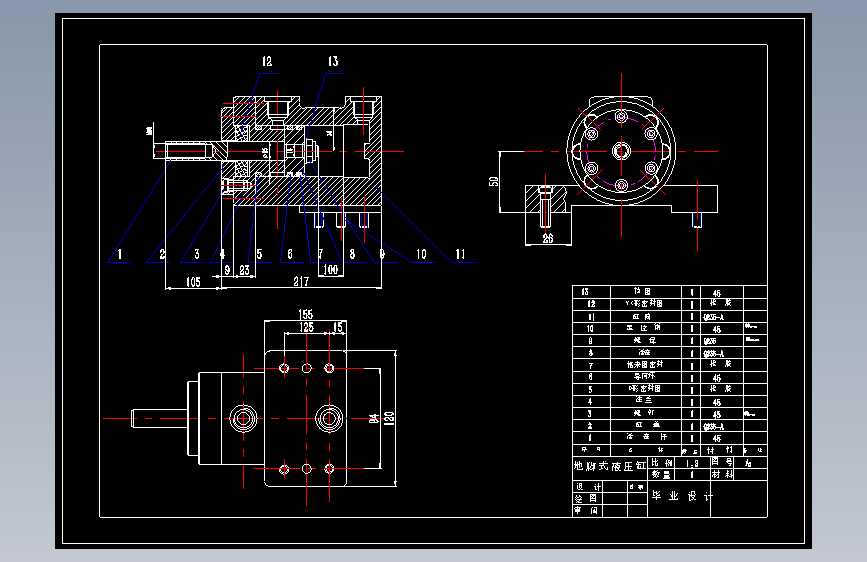Select the 100 dimension text

pyautogui.click(x=331, y=269)
